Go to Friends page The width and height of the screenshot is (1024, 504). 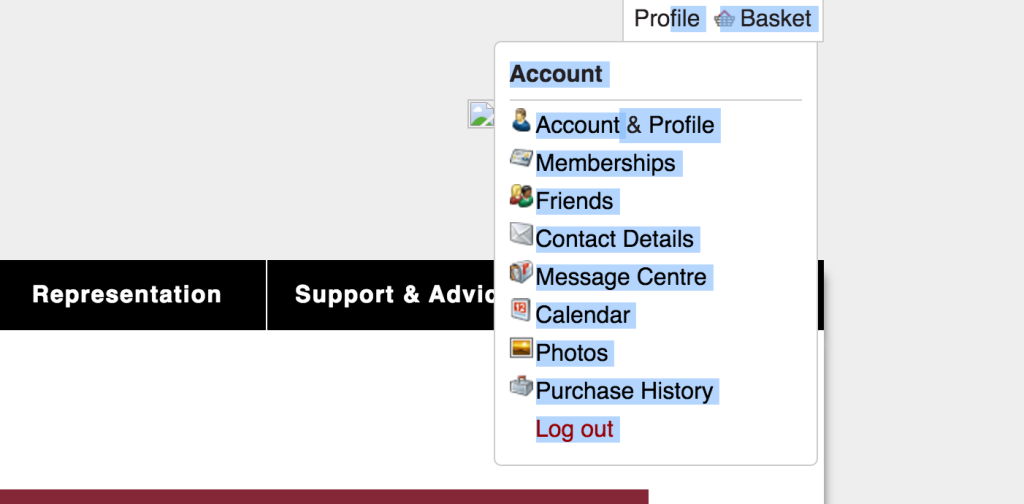click(x=574, y=200)
